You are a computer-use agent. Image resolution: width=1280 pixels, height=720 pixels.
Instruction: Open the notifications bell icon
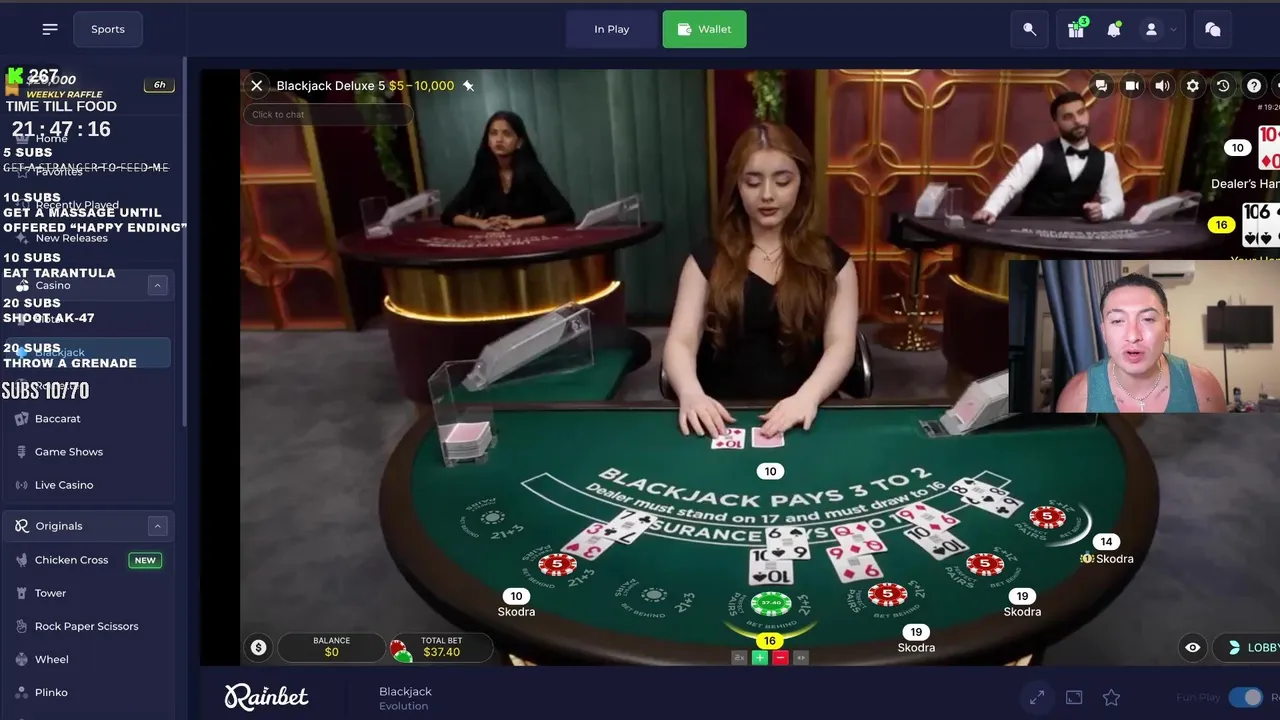(x=1114, y=30)
